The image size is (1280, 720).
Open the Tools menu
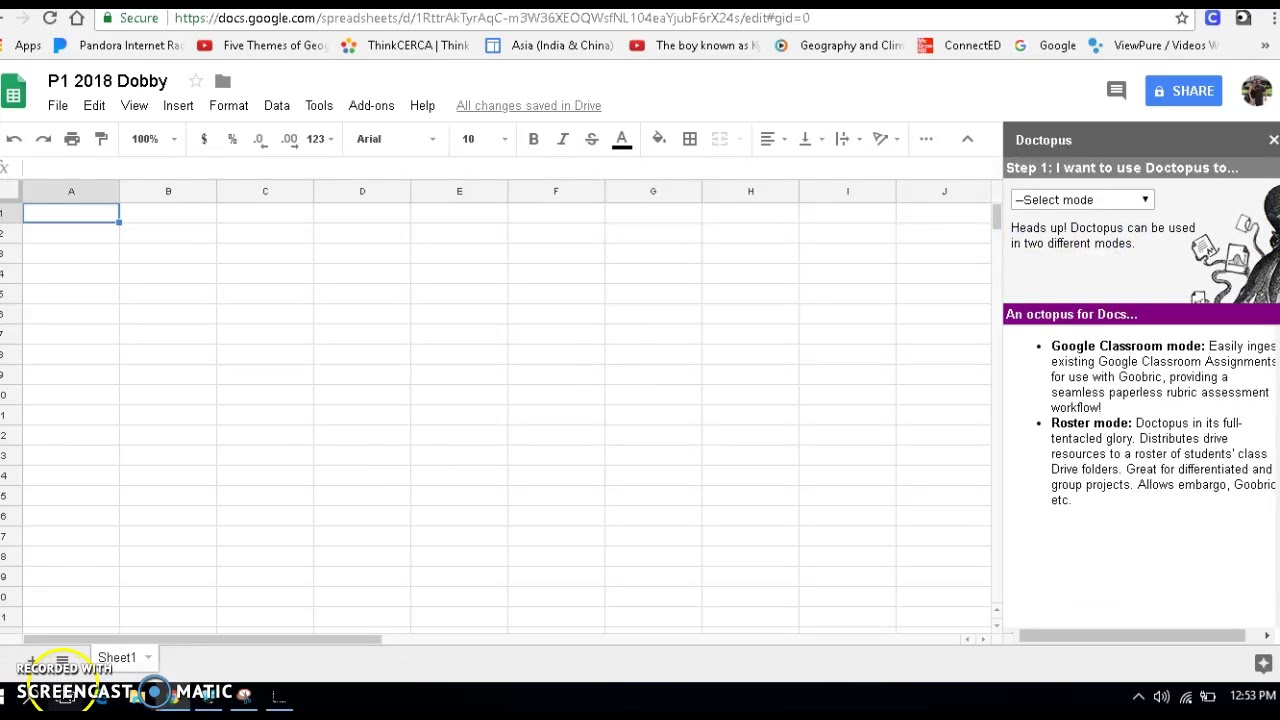(319, 105)
